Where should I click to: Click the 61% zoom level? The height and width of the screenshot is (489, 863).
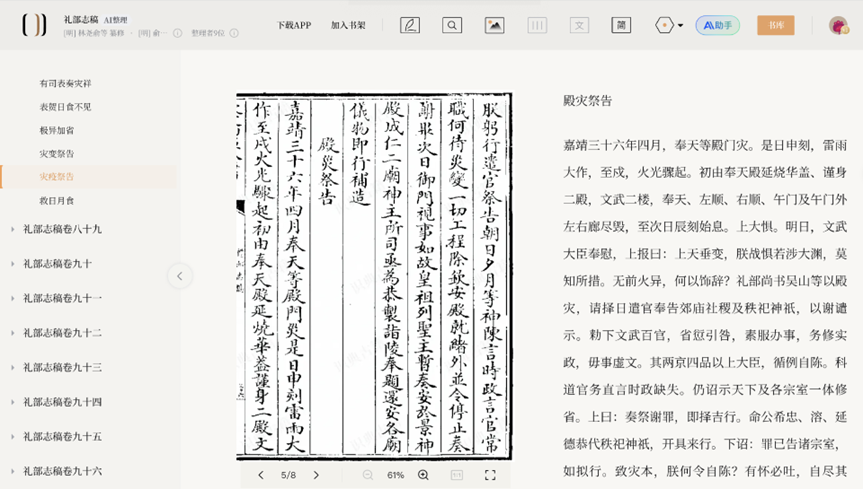(395, 475)
